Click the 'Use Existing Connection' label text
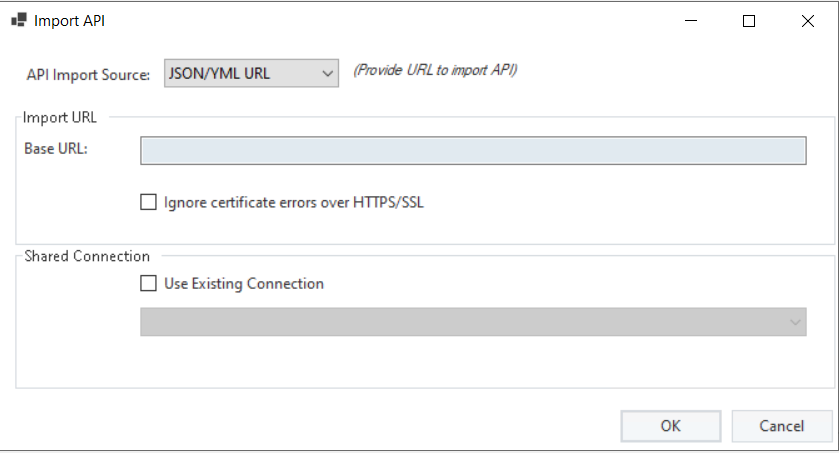This screenshot has height=453, width=839. (244, 283)
